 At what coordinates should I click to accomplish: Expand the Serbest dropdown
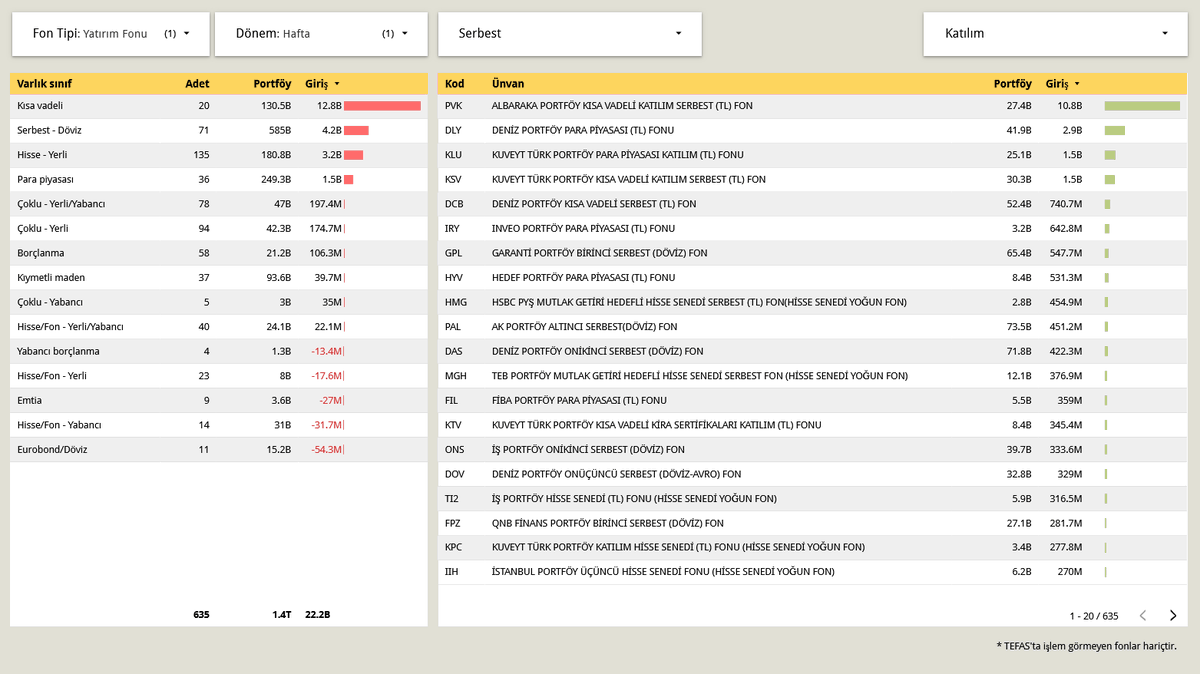569,34
